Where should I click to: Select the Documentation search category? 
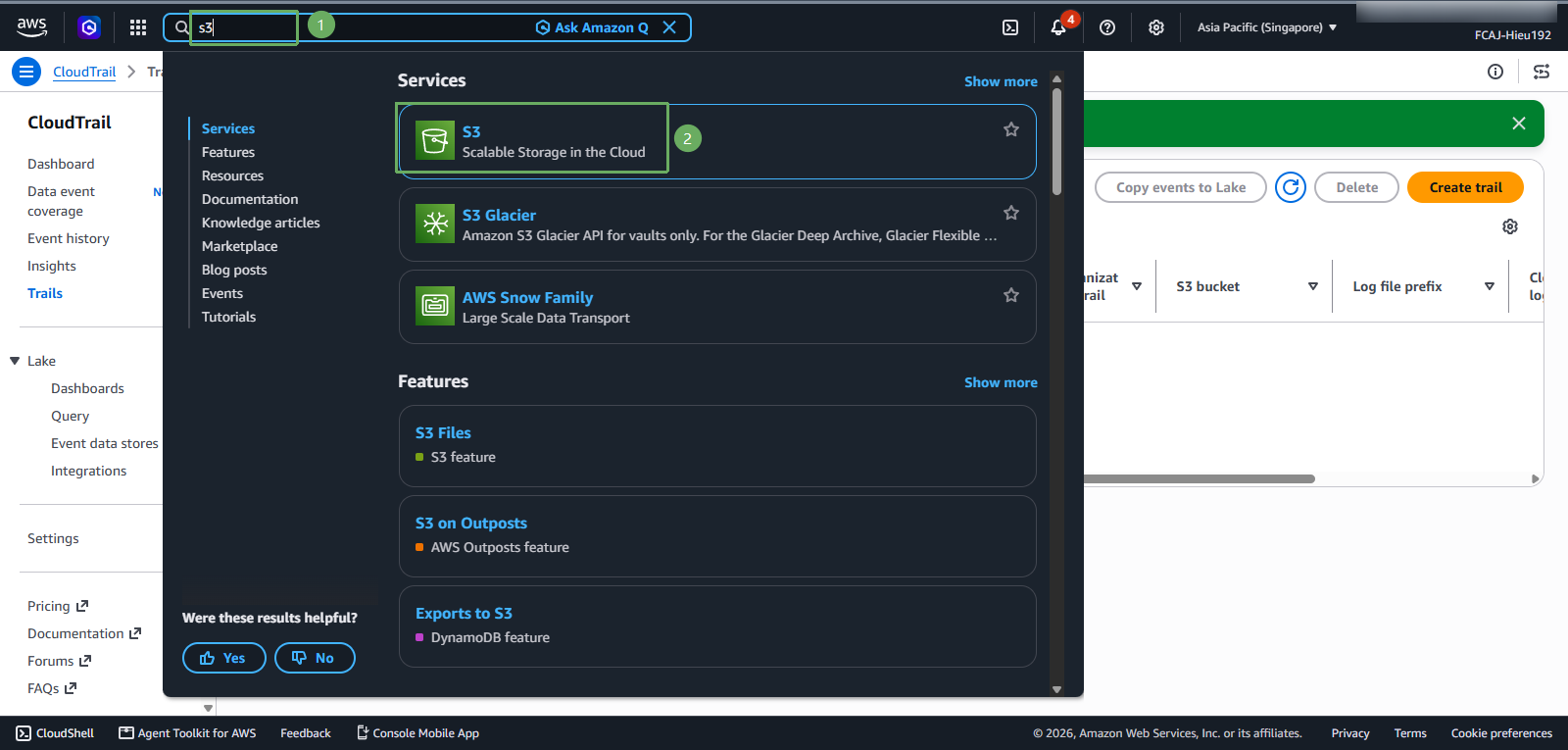pos(250,199)
